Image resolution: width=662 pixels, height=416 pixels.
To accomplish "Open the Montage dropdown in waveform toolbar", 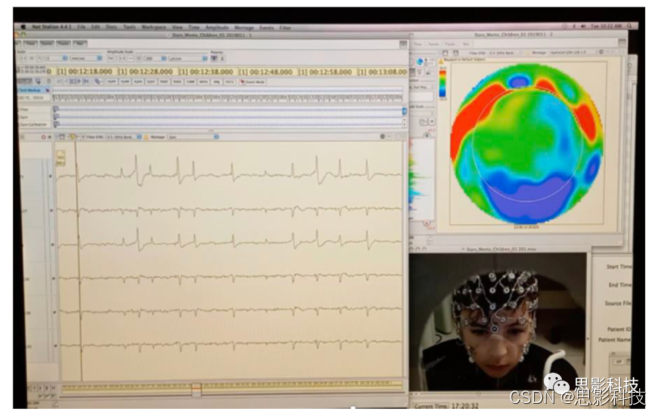I will point(193,137).
